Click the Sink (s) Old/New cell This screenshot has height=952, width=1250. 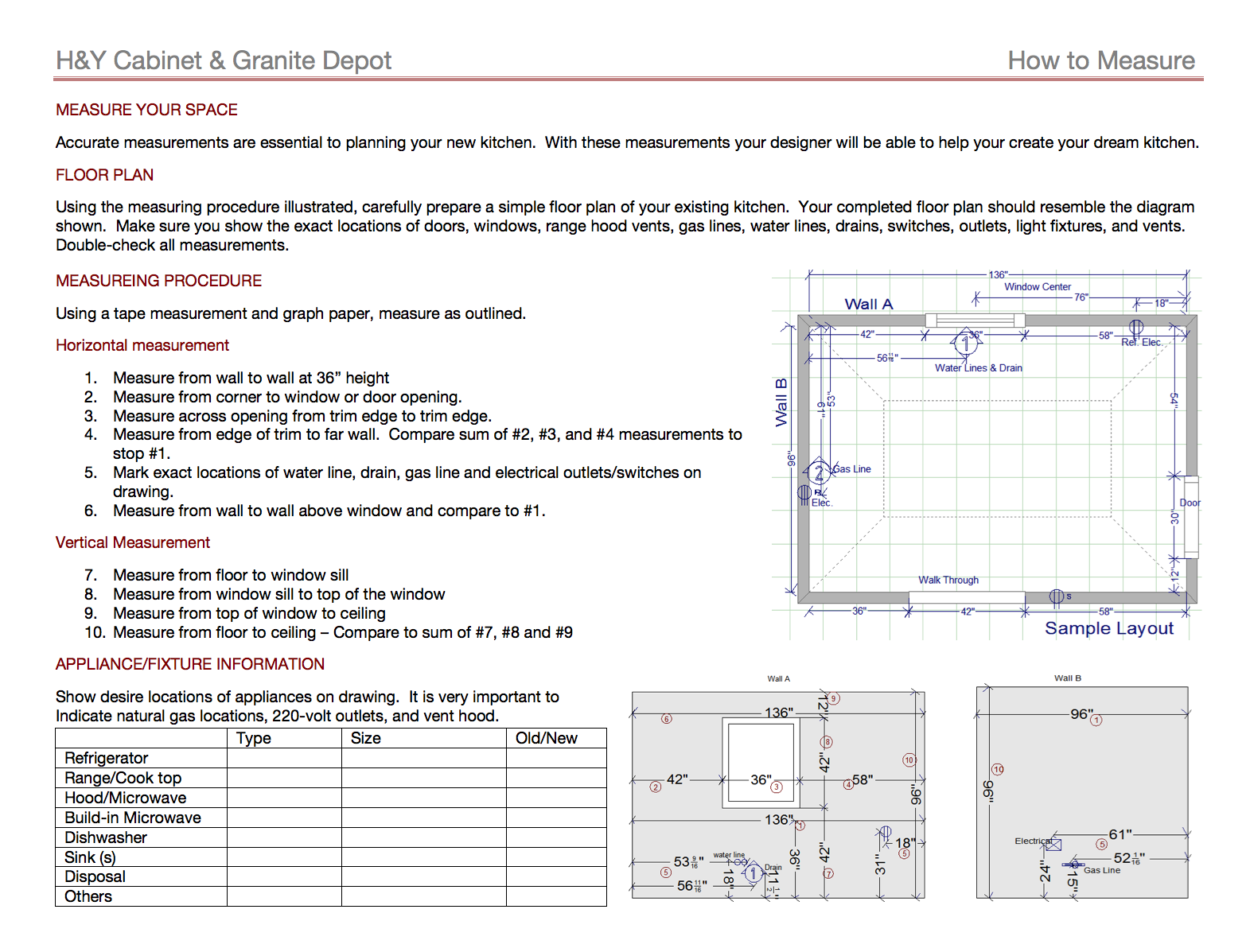click(x=555, y=857)
